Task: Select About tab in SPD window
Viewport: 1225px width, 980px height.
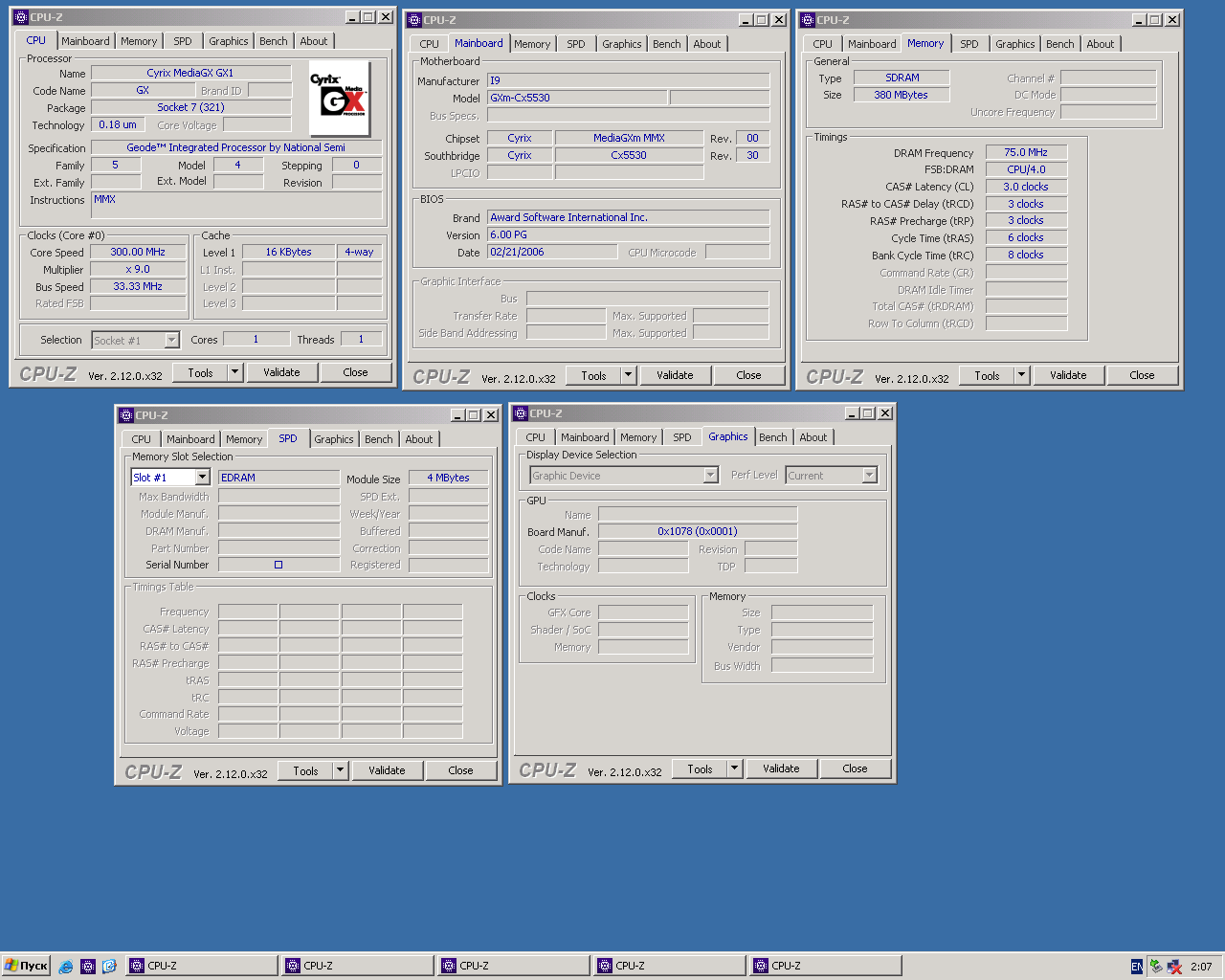Action: pos(419,439)
